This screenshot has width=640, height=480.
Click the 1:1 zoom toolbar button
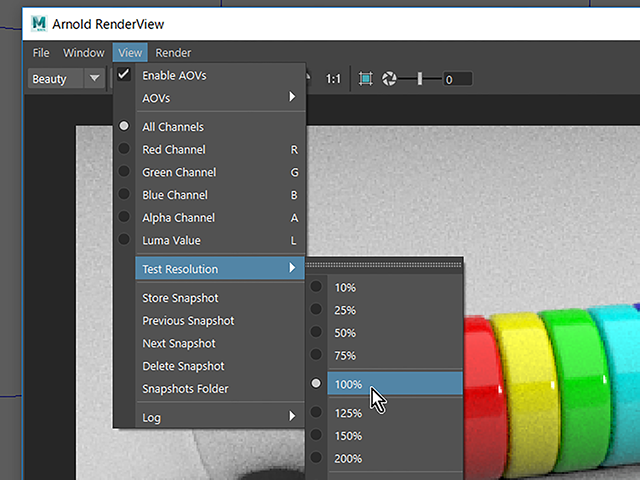click(x=333, y=79)
